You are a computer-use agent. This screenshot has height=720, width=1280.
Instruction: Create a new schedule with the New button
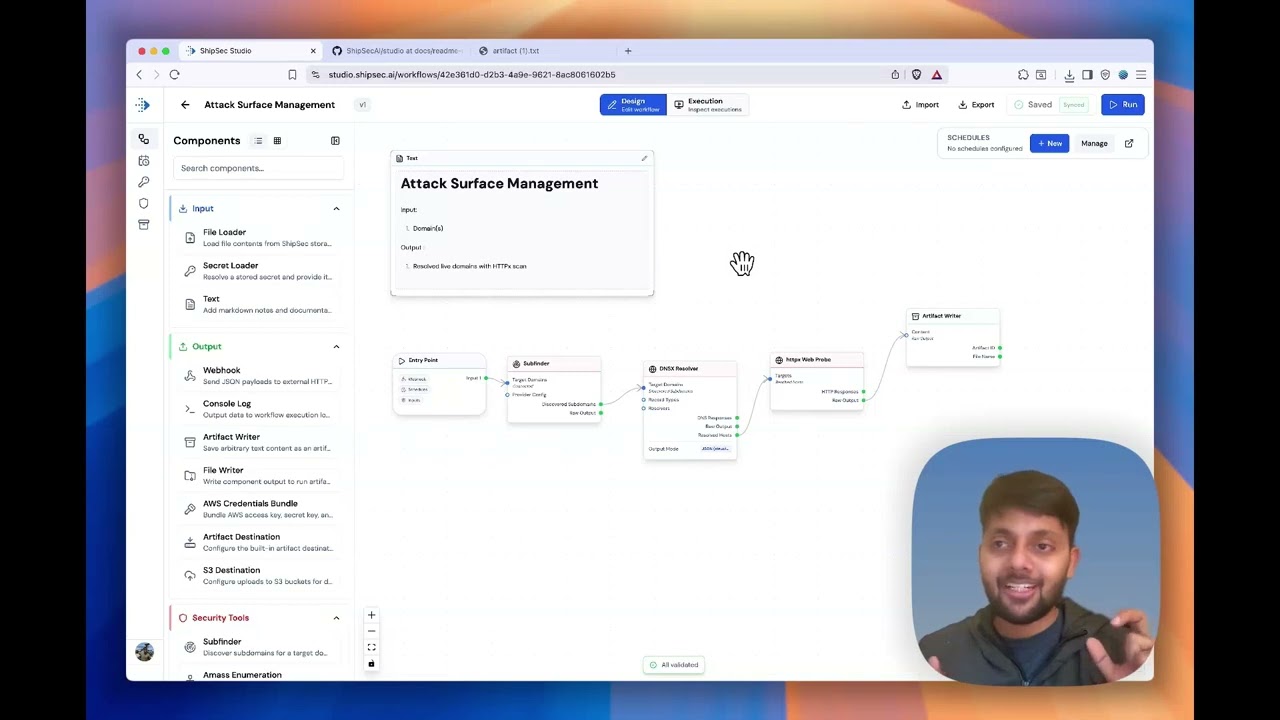[x=1049, y=143]
